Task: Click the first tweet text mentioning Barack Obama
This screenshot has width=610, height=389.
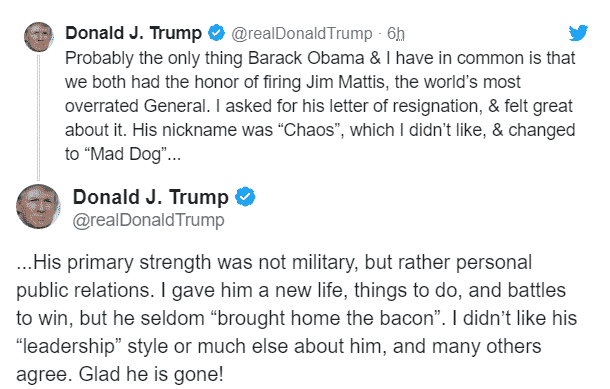Action: click(320, 106)
